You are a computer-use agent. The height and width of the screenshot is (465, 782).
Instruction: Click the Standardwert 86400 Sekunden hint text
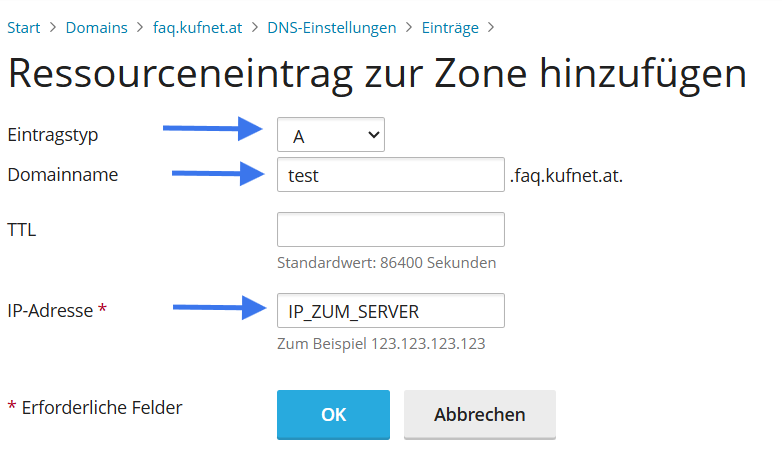coord(386,263)
